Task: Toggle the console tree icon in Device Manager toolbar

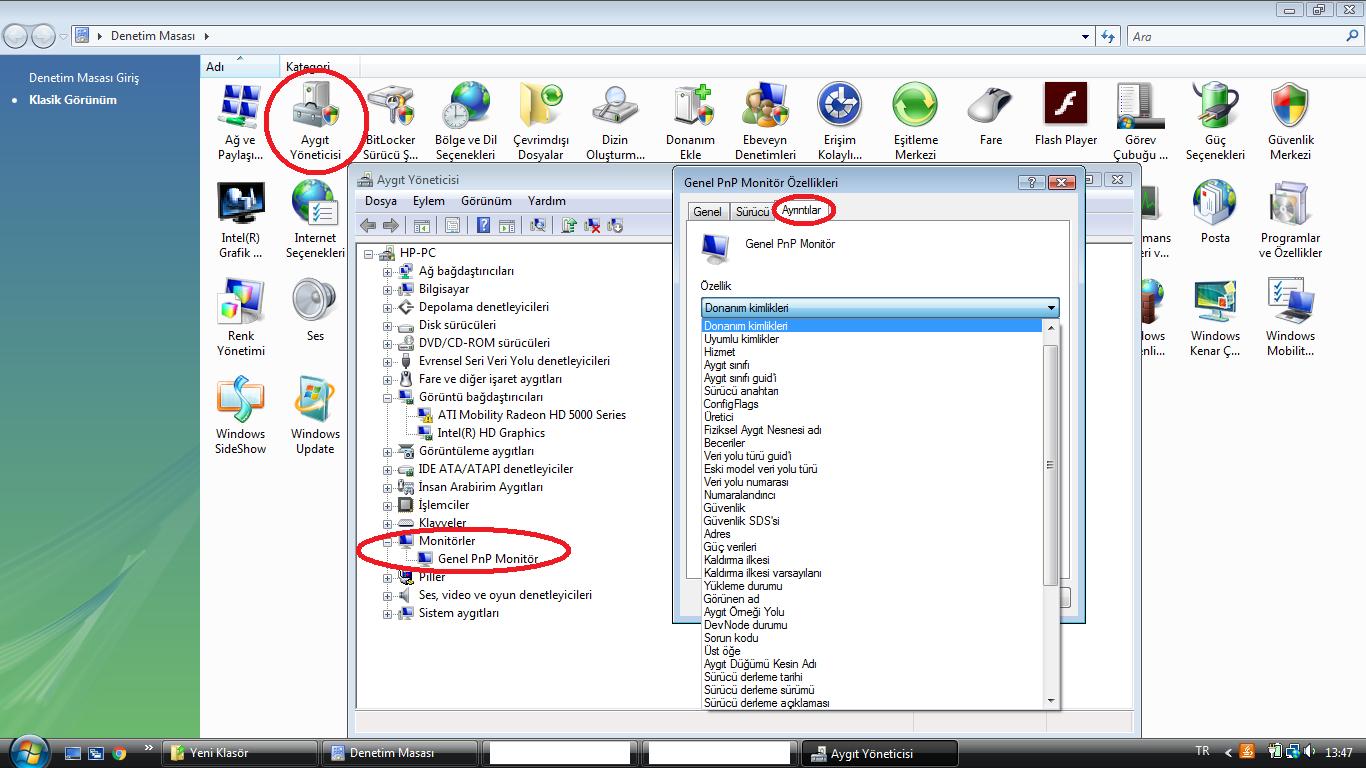Action: click(421, 226)
